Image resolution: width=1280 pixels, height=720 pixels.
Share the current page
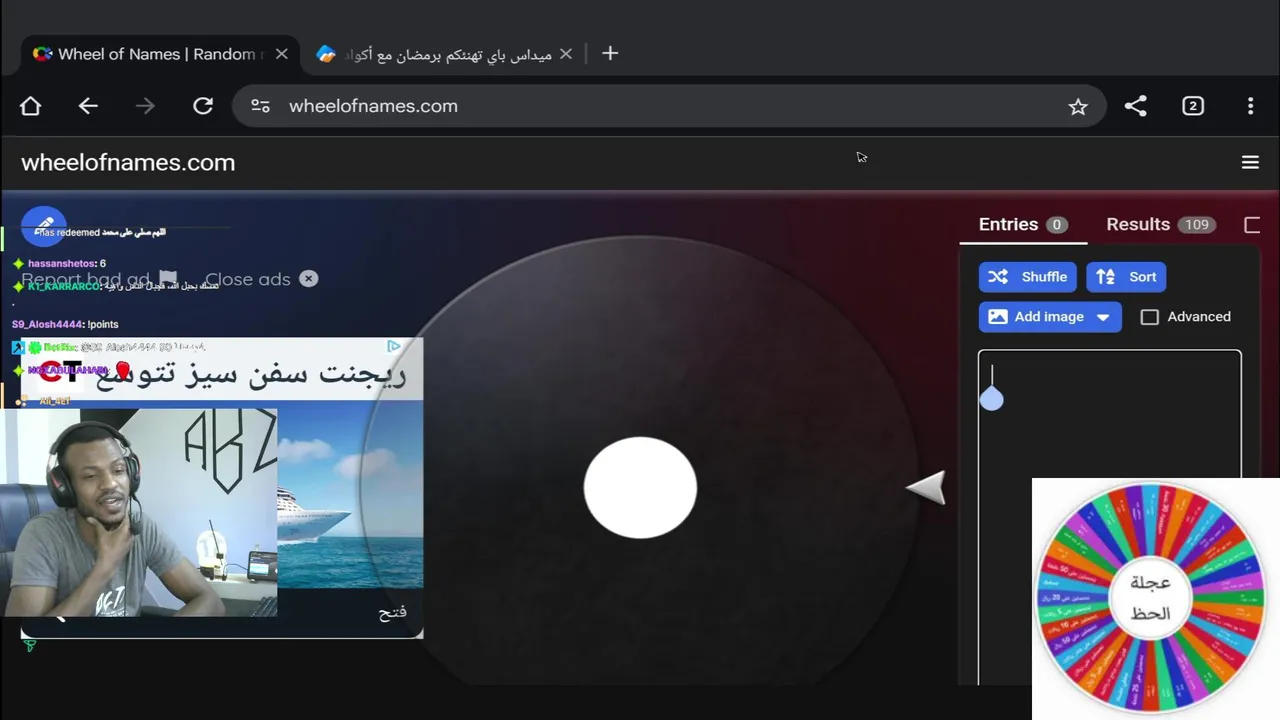pos(1135,106)
